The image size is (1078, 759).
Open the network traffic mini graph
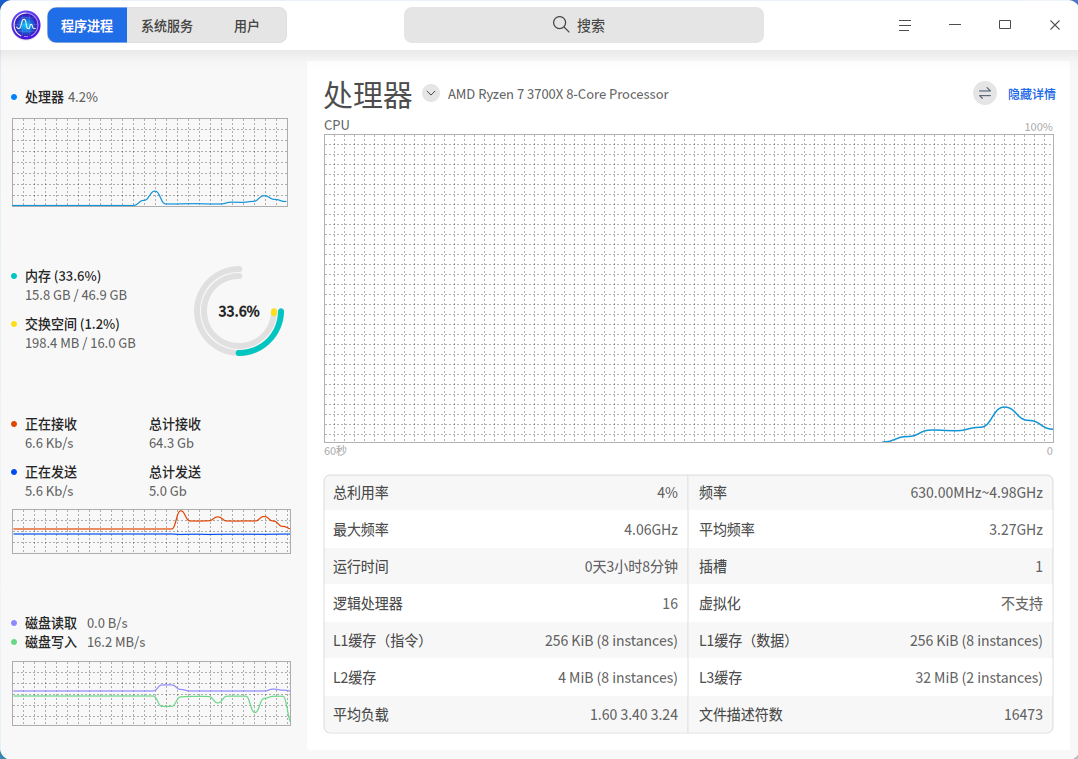(x=151, y=531)
